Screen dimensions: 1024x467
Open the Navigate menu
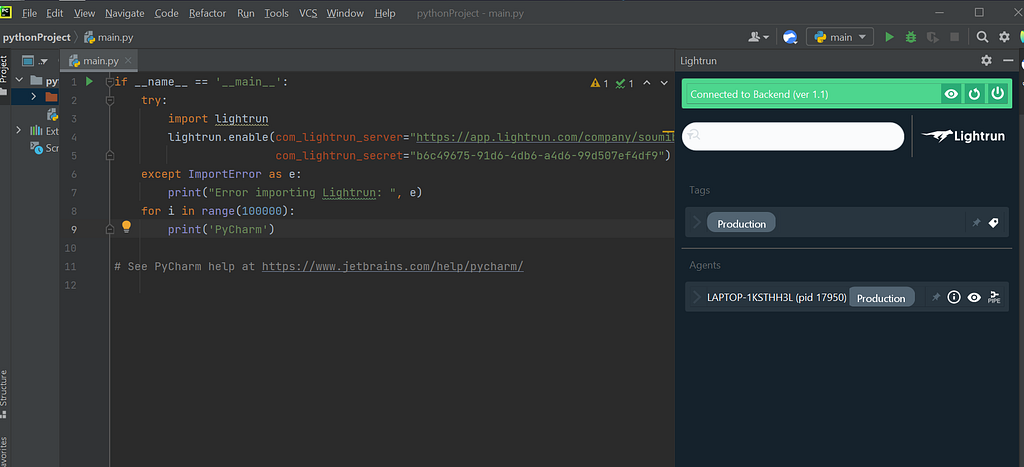125,13
